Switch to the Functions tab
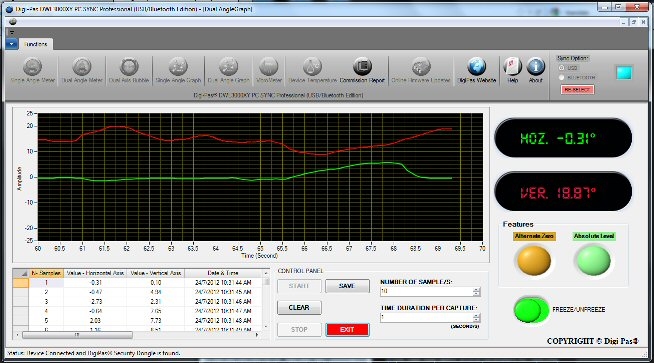 click(35, 44)
